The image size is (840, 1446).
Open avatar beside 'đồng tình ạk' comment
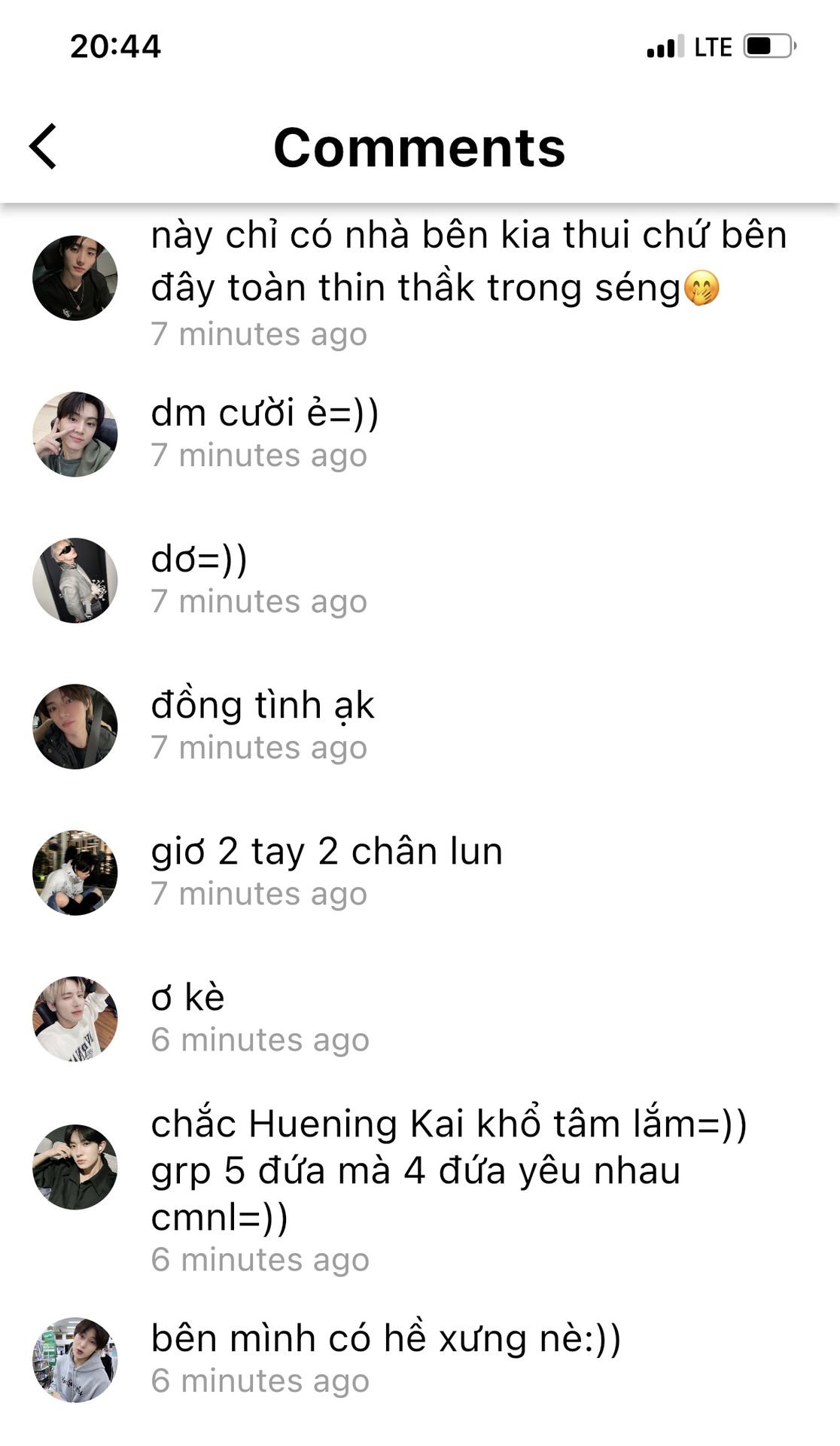tap(75, 726)
